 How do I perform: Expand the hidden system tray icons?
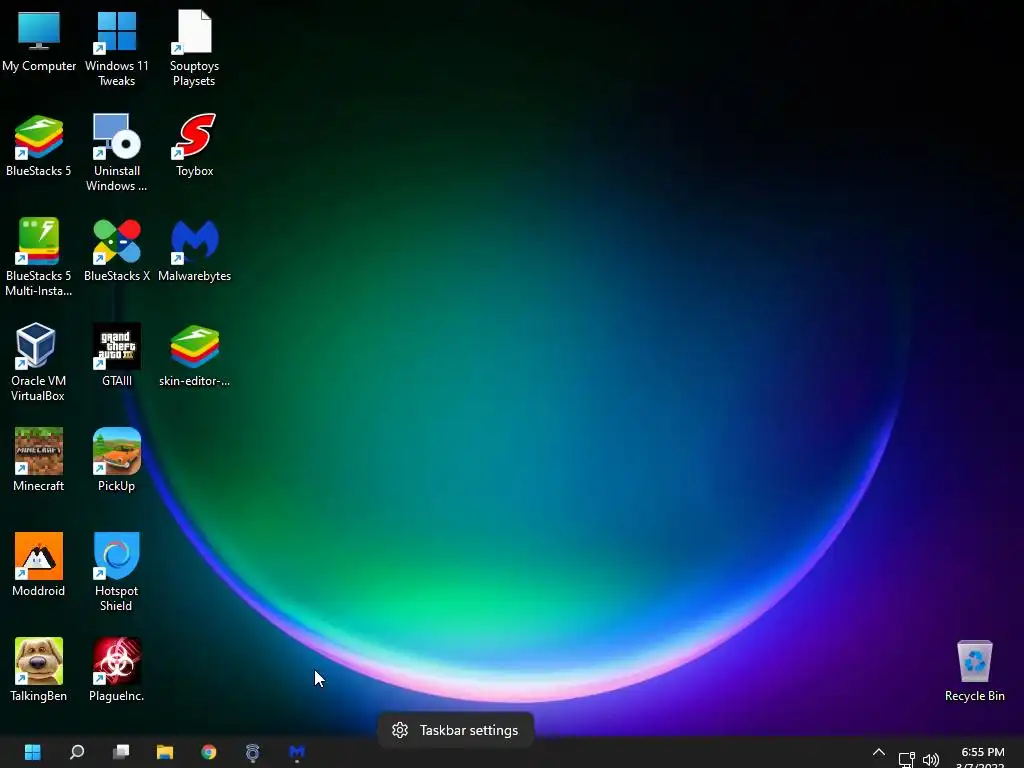[879, 753]
